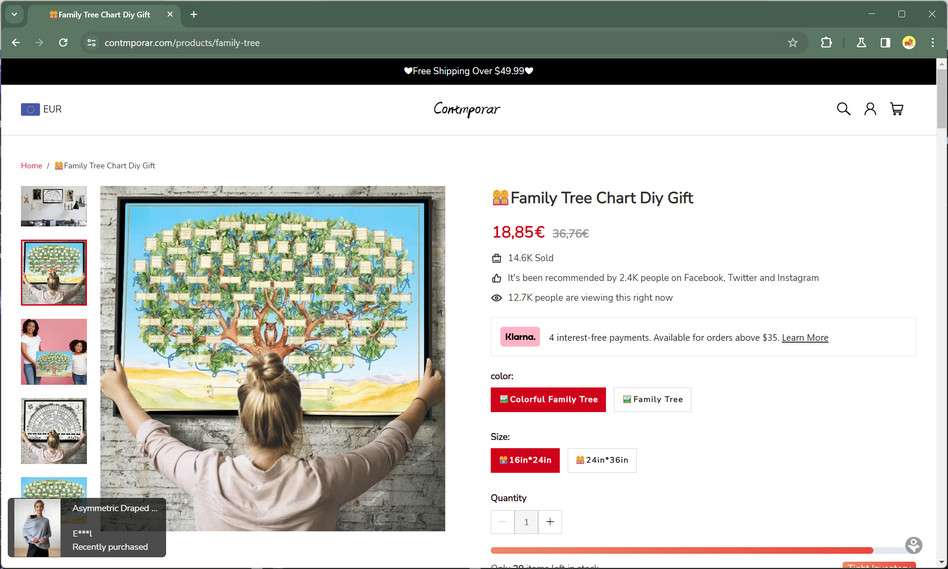
Task: Select the Family Tree color option
Action: pos(652,399)
